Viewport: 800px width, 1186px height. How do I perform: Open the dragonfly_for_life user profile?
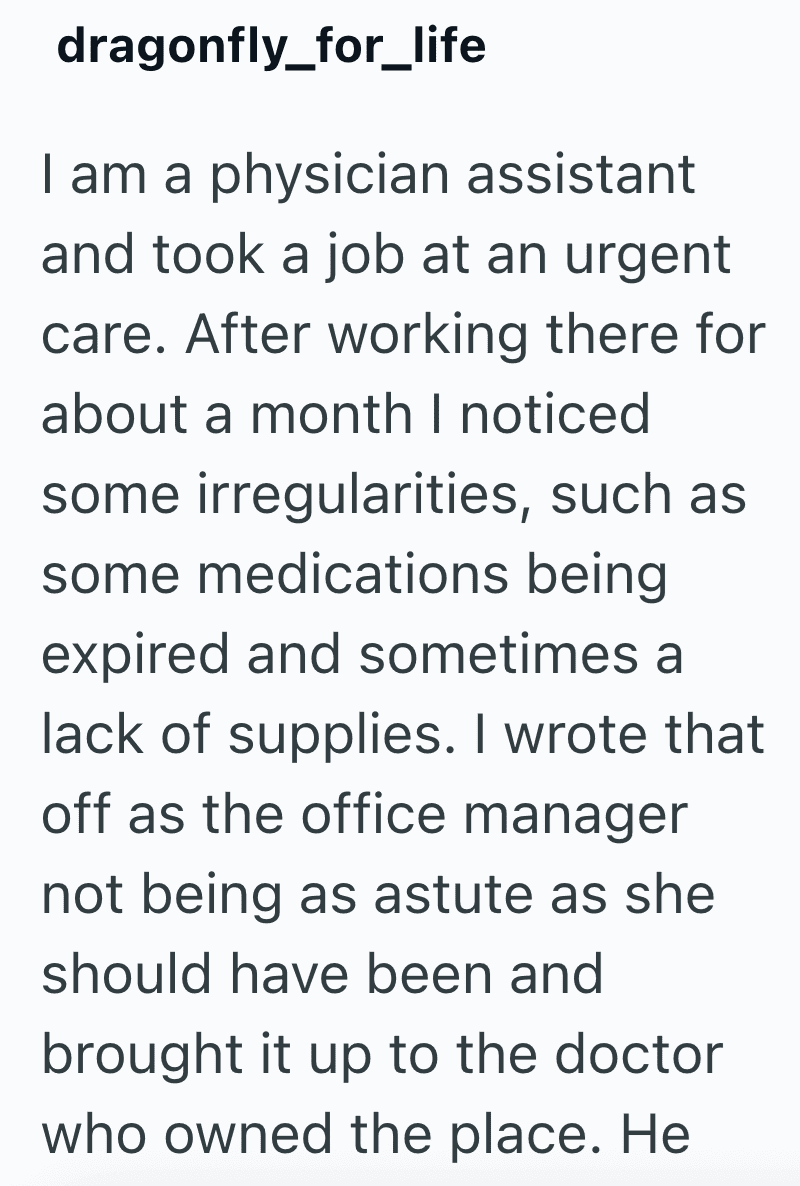(x=272, y=46)
